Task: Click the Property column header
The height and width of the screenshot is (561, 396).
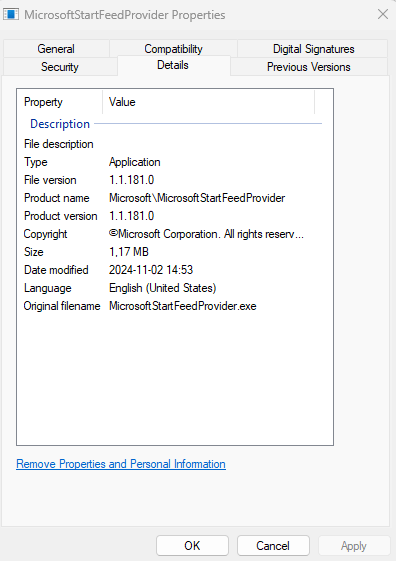Action: pyautogui.click(x=60, y=102)
